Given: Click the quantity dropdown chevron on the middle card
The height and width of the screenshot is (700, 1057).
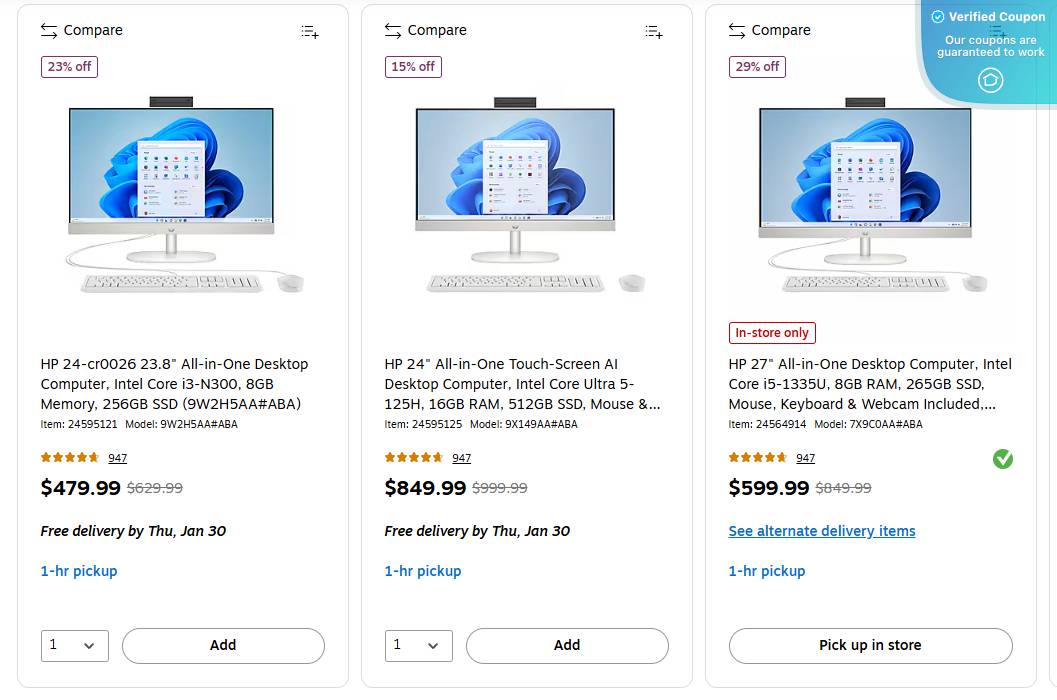Looking at the screenshot, I should [x=432, y=646].
